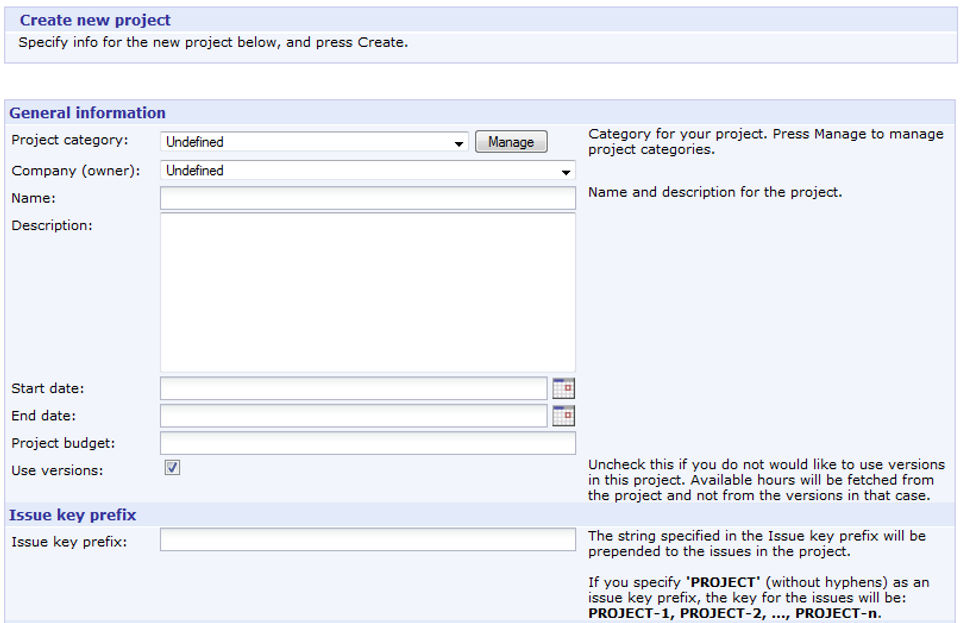Focus the Issue key prefix input box
The image size is (960, 623).
[367, 540]
